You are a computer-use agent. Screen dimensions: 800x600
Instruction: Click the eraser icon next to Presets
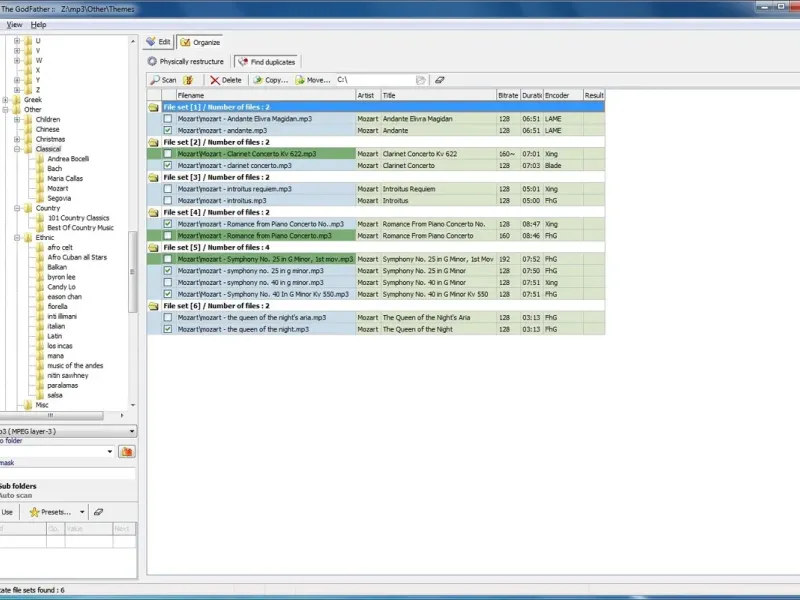[98, 512]
